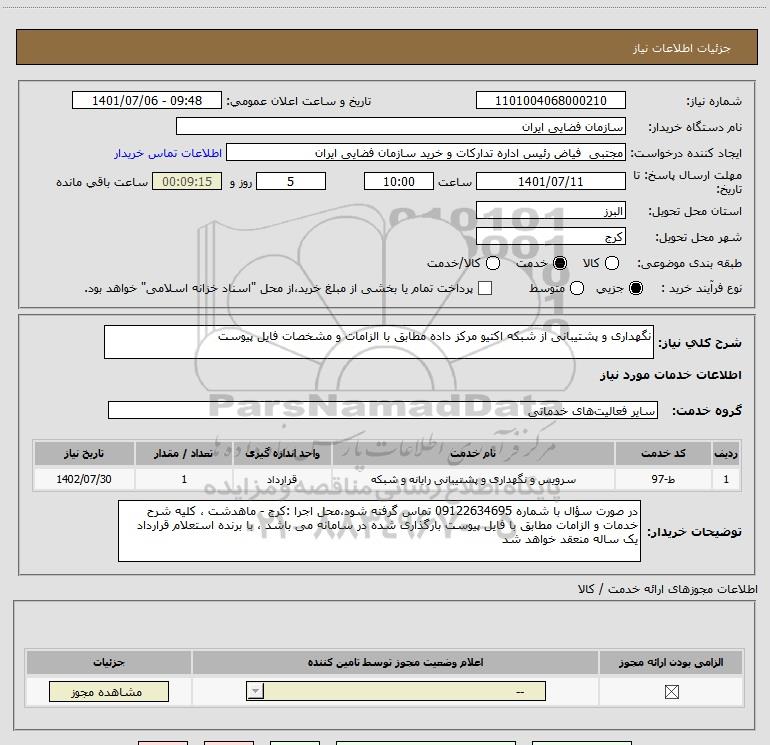The image size is (770, 745).
Task: Click the توضیحات خریدار text area
Action: tap(379, 531)
